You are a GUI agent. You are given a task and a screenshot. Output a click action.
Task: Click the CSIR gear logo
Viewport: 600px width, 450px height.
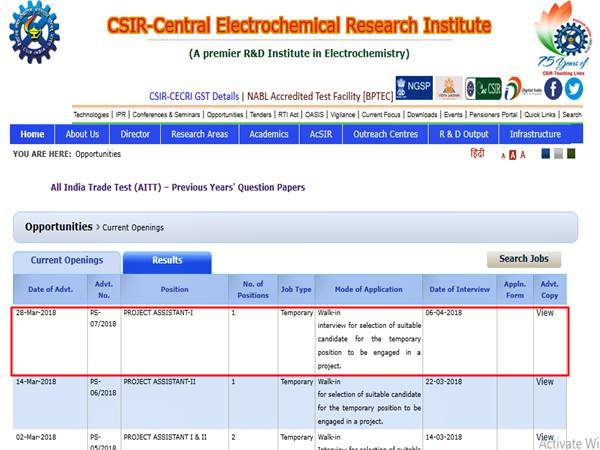34,32
